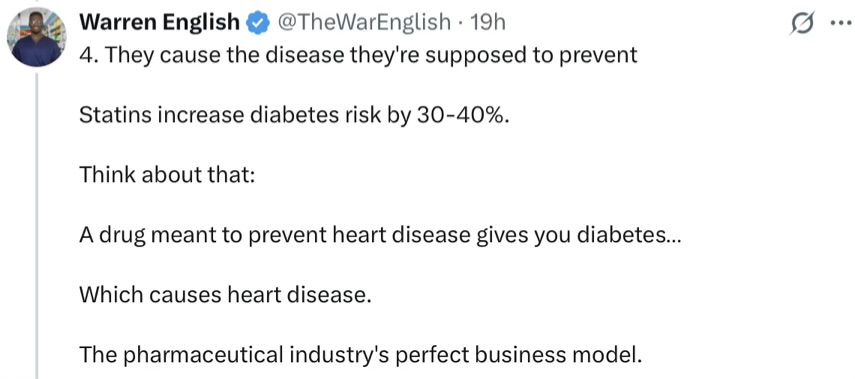
Task: Click the dot separator before 19h
Action: [x=461, y=23]
